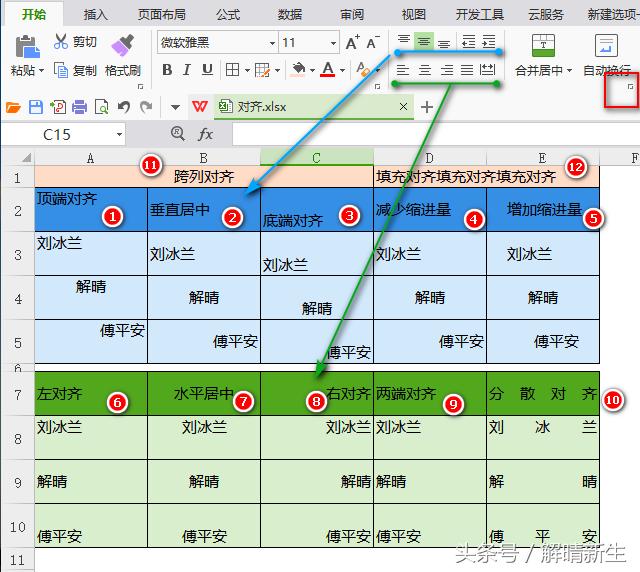The height and width of the screenshot is (572, 640).
Task: Click the Name Box showing C15
Action: pyautogui.click(x=63, y=134)
